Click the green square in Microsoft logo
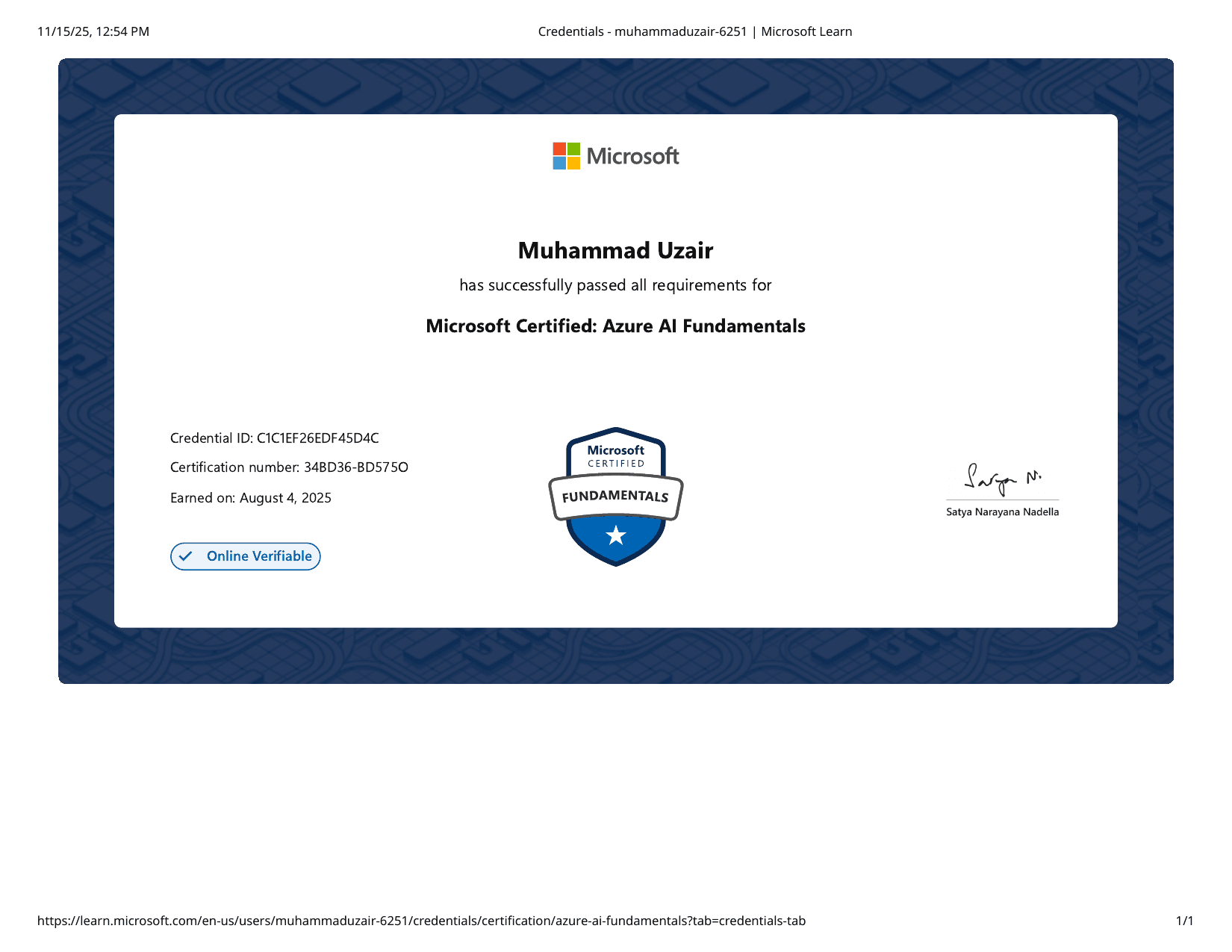 [x=573, y=147]
